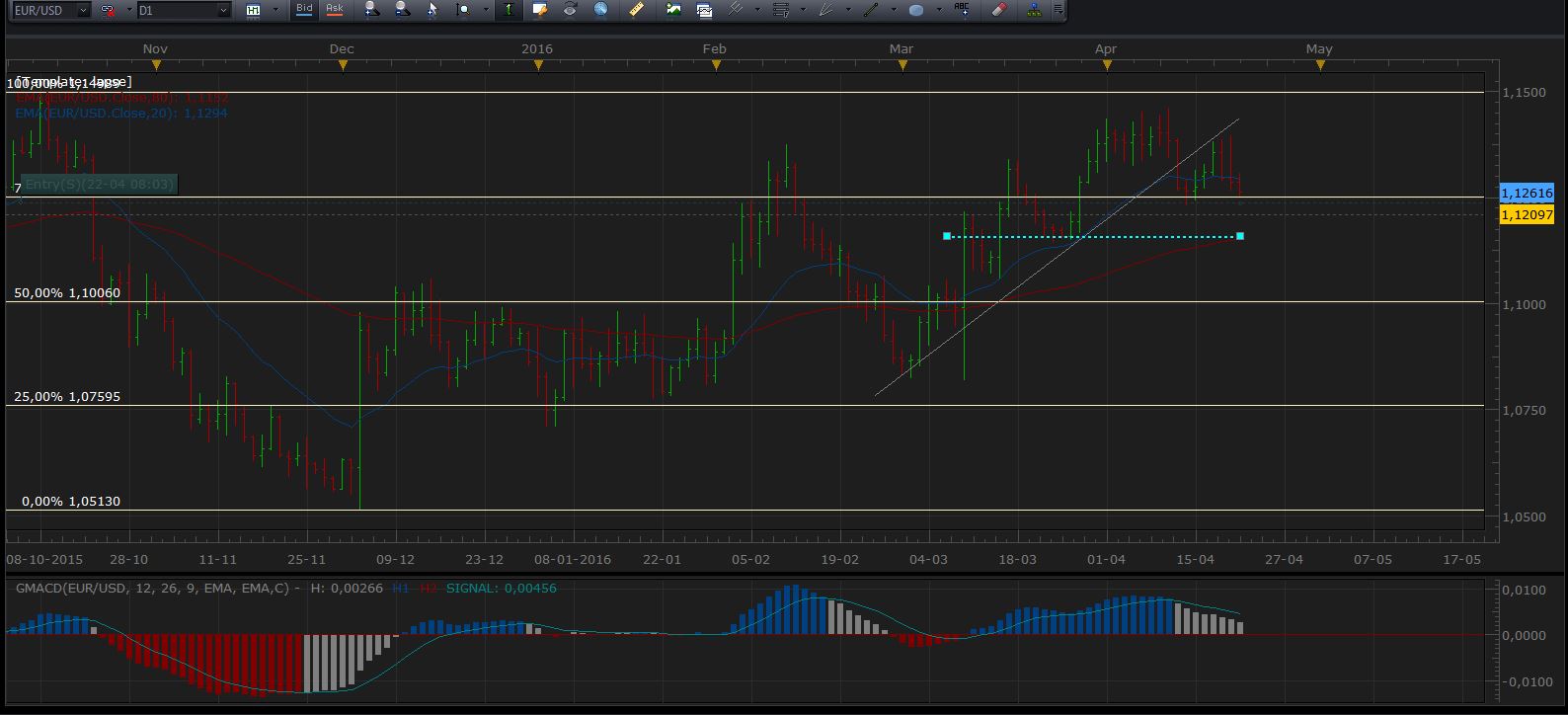
Task: Select the ruler measurement tool
Action: pos(637,10)
